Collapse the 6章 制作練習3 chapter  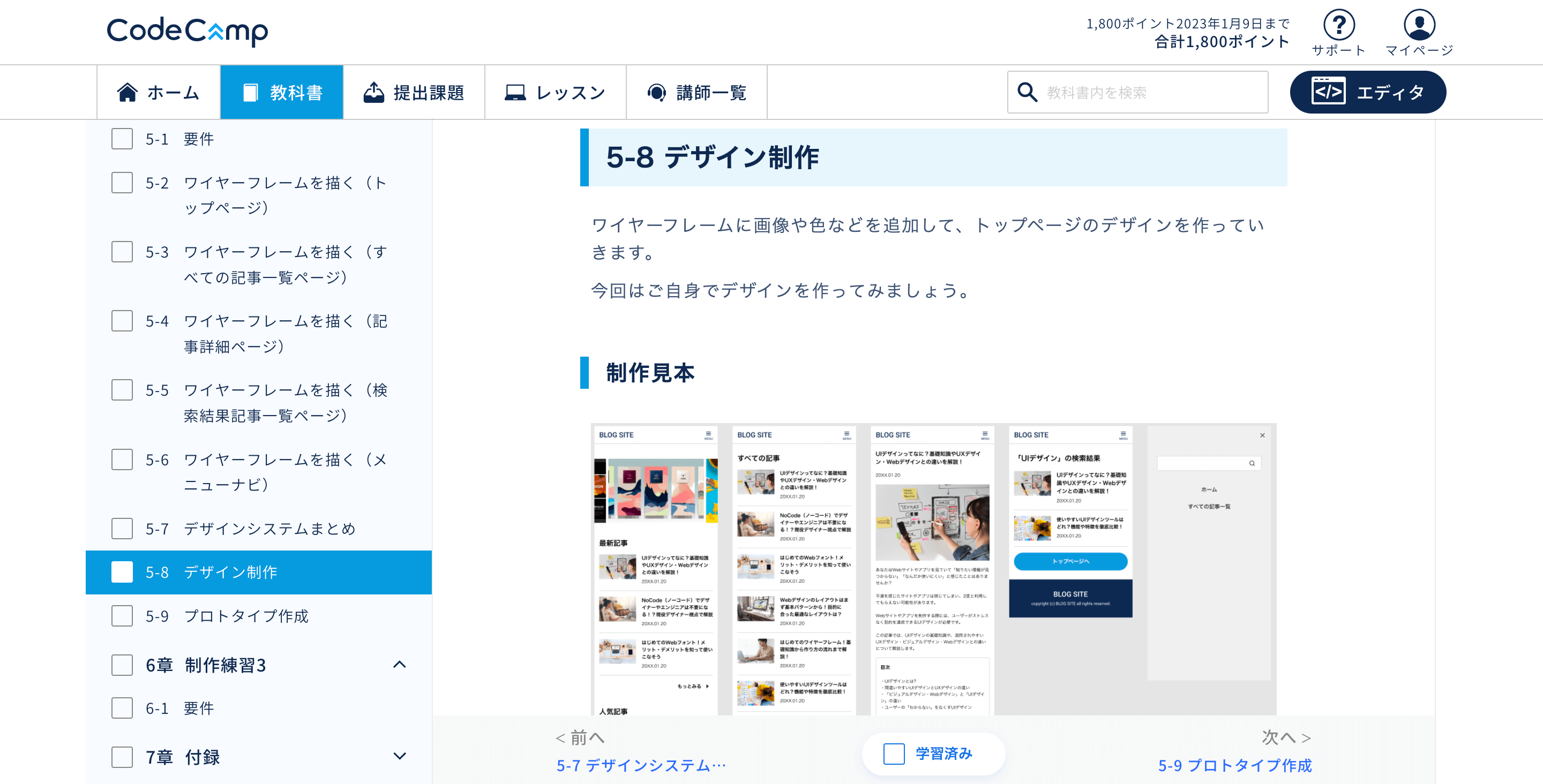(400, 664)
